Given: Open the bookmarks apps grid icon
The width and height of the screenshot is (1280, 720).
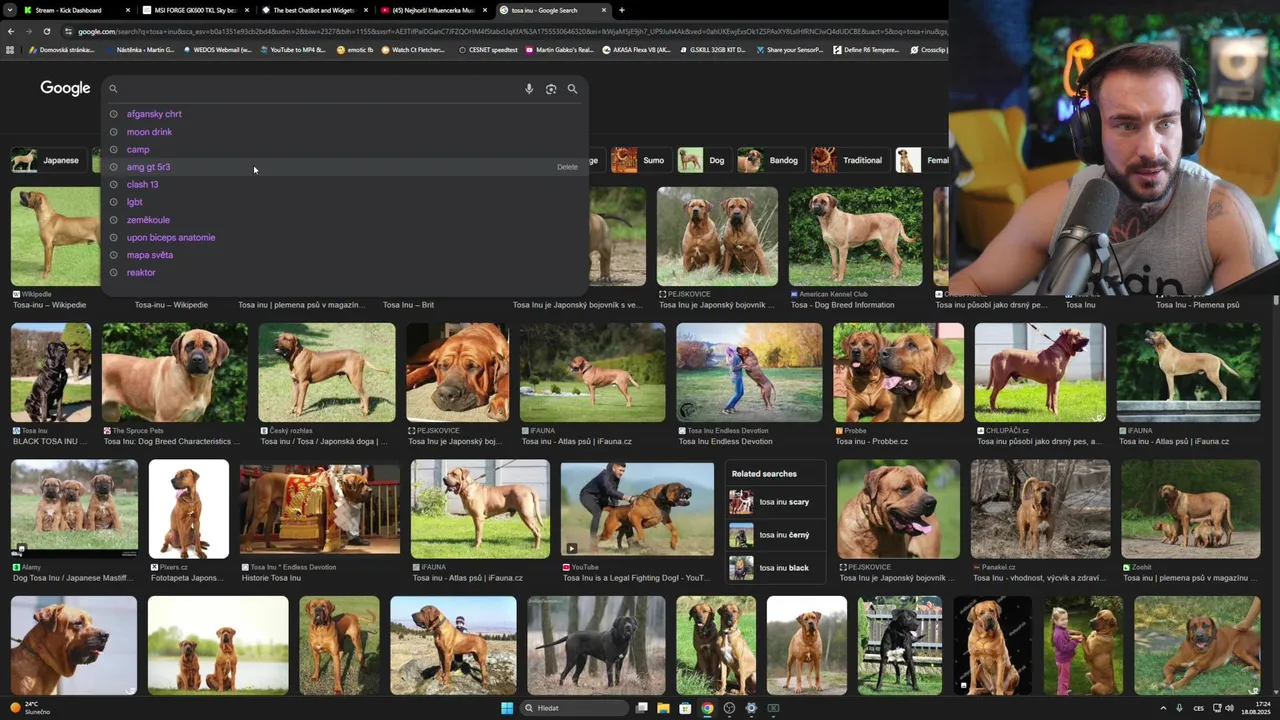Looking at the screenshot, I should (x=10, y=49).
